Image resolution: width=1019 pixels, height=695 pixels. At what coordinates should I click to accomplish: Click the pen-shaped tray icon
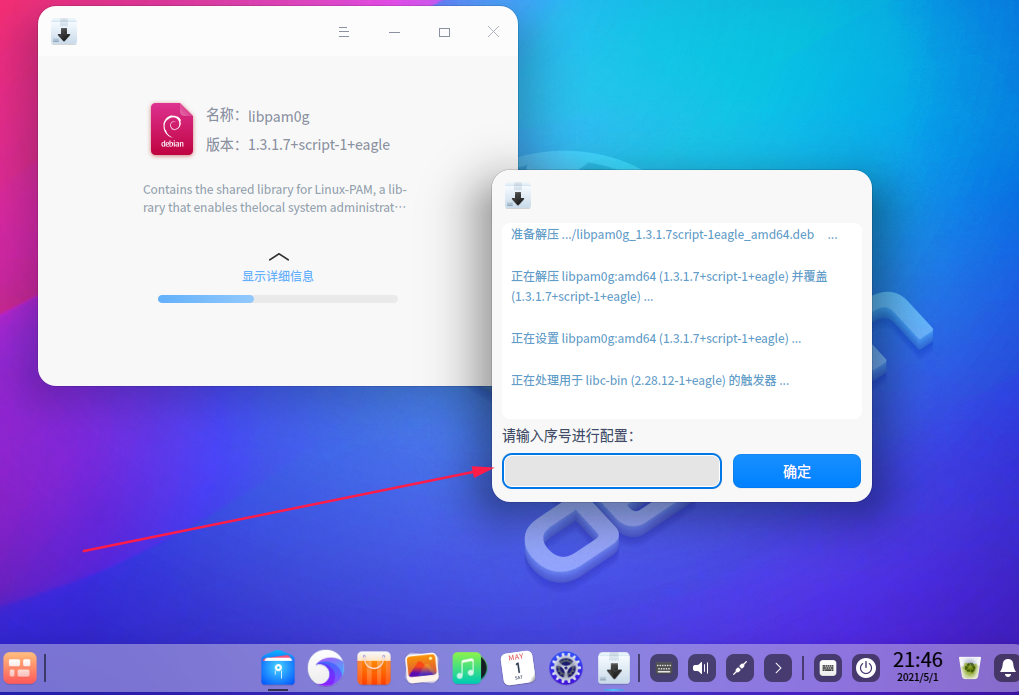(x=740, y=668)
